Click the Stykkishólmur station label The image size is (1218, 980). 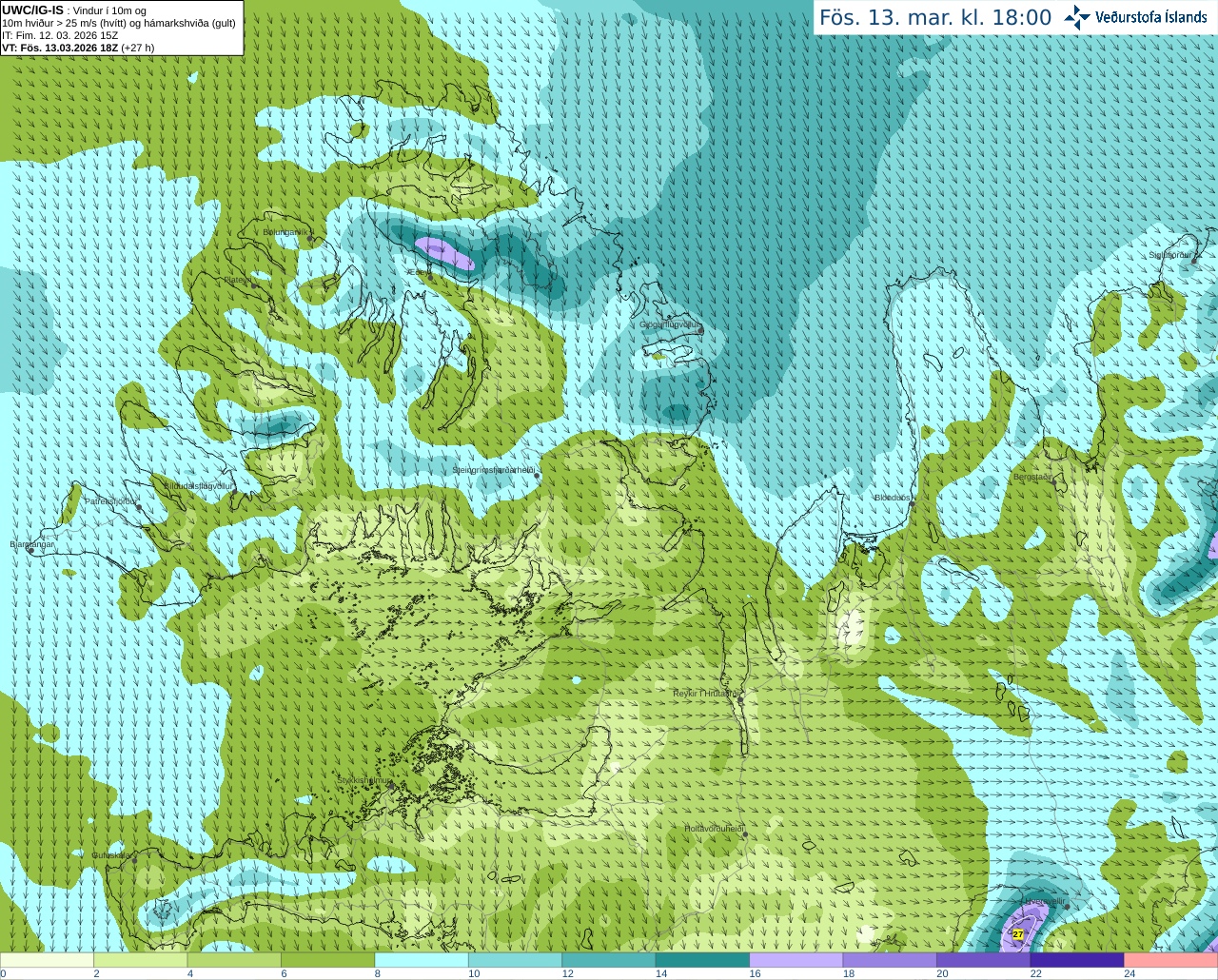tap(364, 780)
